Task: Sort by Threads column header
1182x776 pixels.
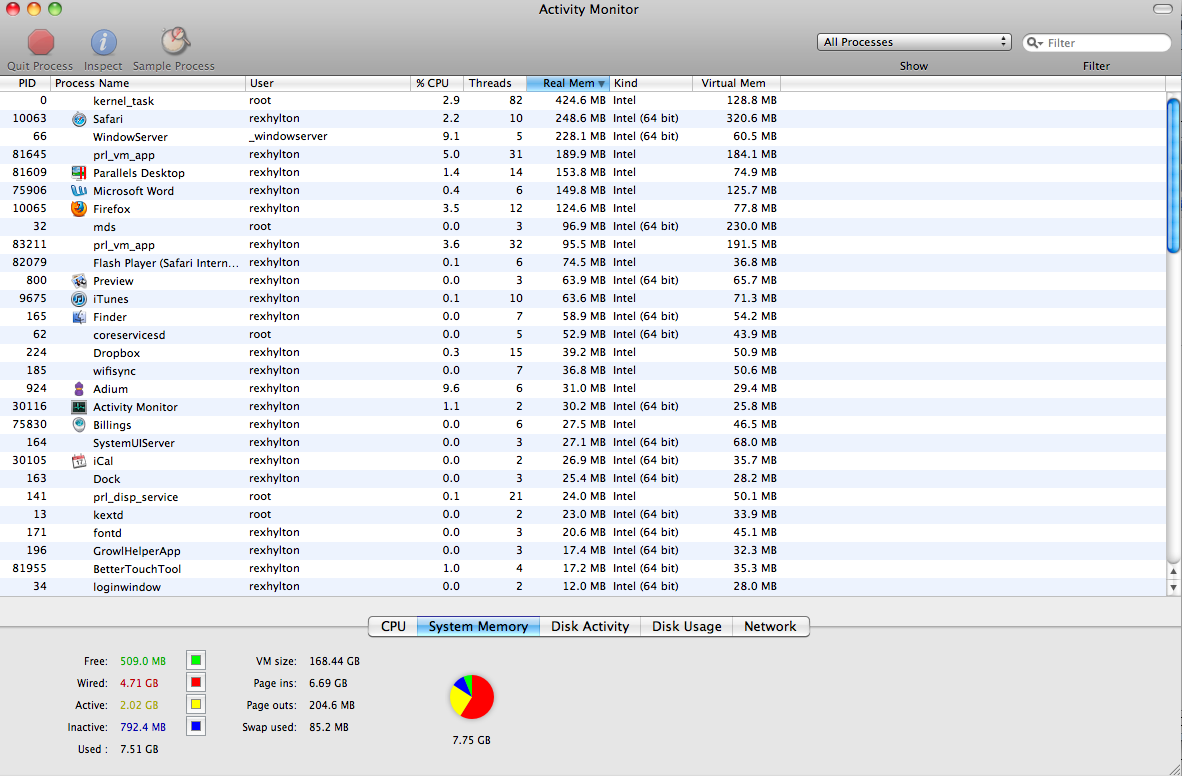Action: click(x=495, y=83)
